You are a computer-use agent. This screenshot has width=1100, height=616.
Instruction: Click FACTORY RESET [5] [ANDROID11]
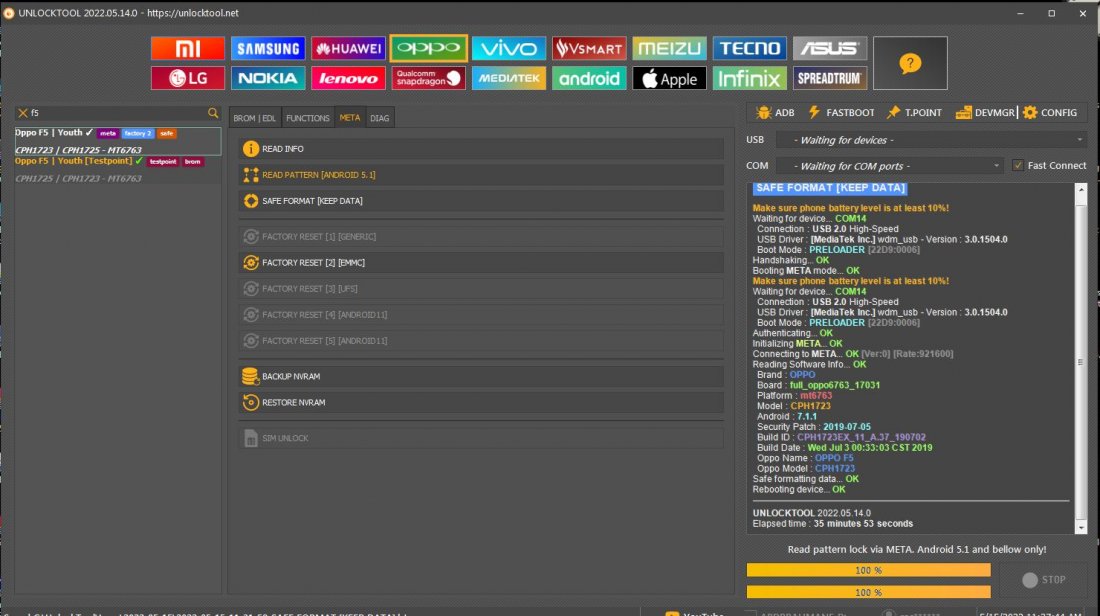481,340
